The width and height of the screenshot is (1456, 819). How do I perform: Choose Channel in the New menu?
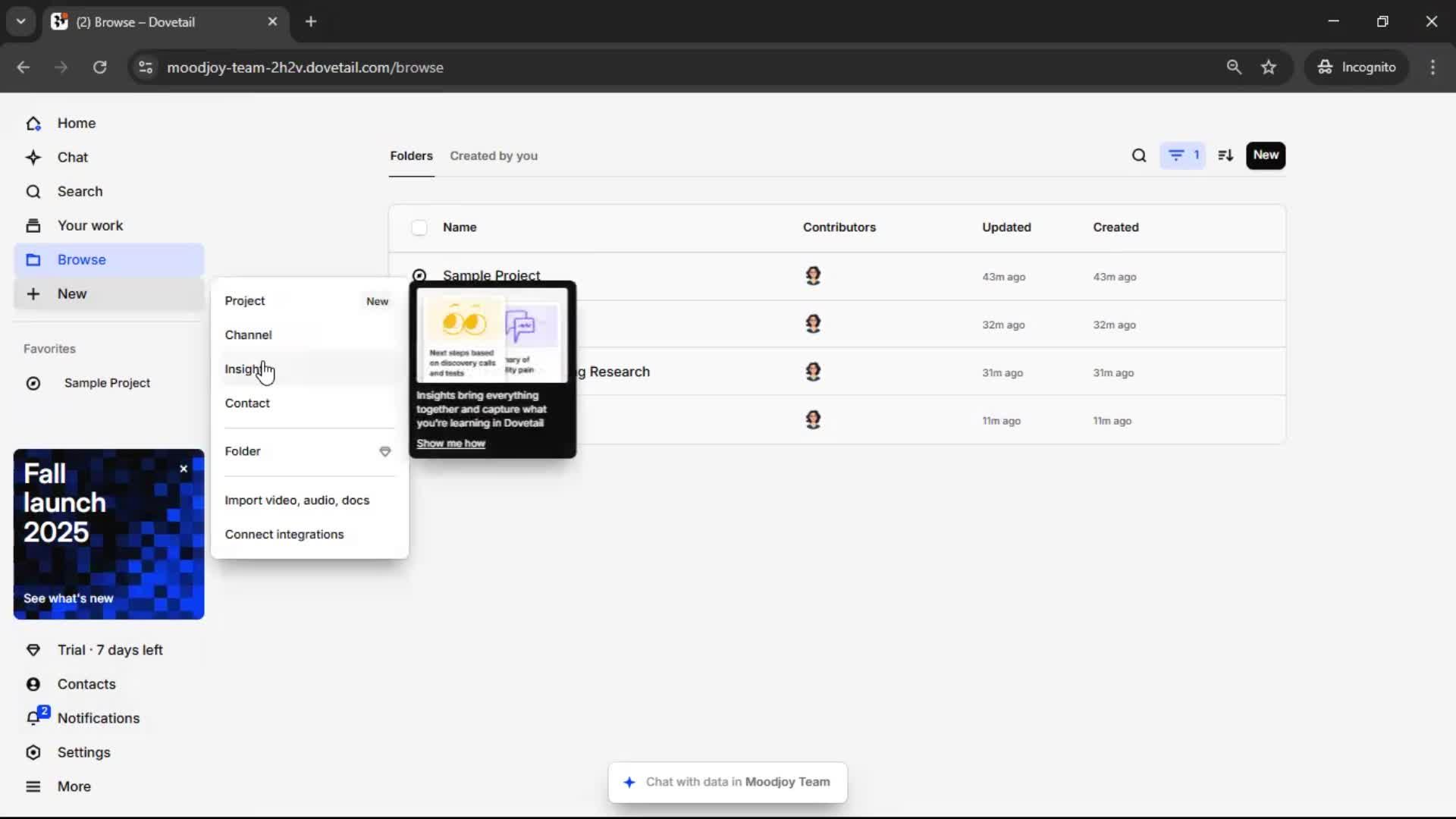coord(248,335)
